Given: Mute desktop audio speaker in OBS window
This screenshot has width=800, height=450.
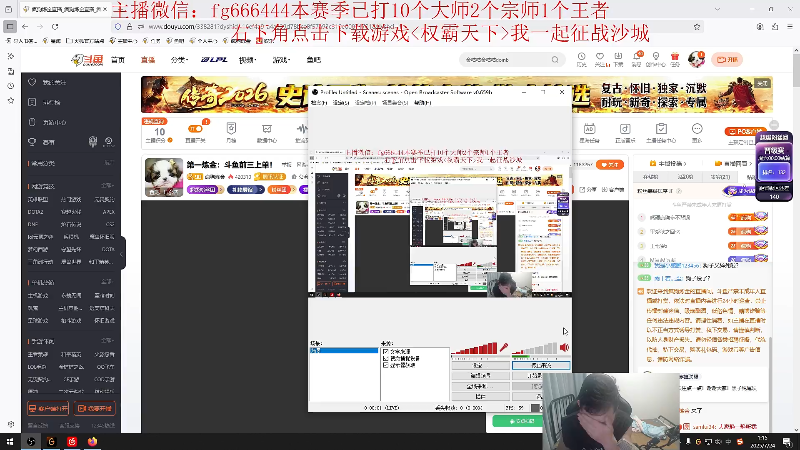Looking at the screenshot, I should point(564,347).
